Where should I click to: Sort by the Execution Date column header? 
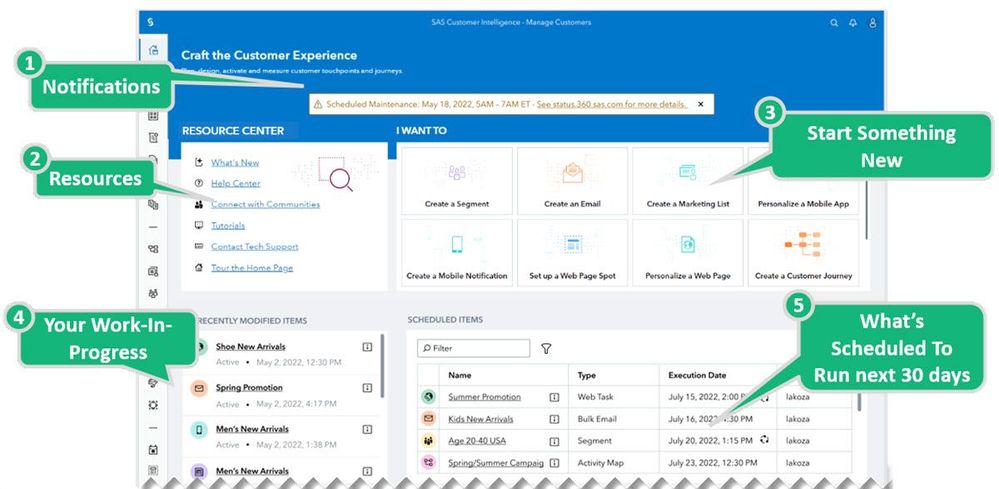[698, 375]
